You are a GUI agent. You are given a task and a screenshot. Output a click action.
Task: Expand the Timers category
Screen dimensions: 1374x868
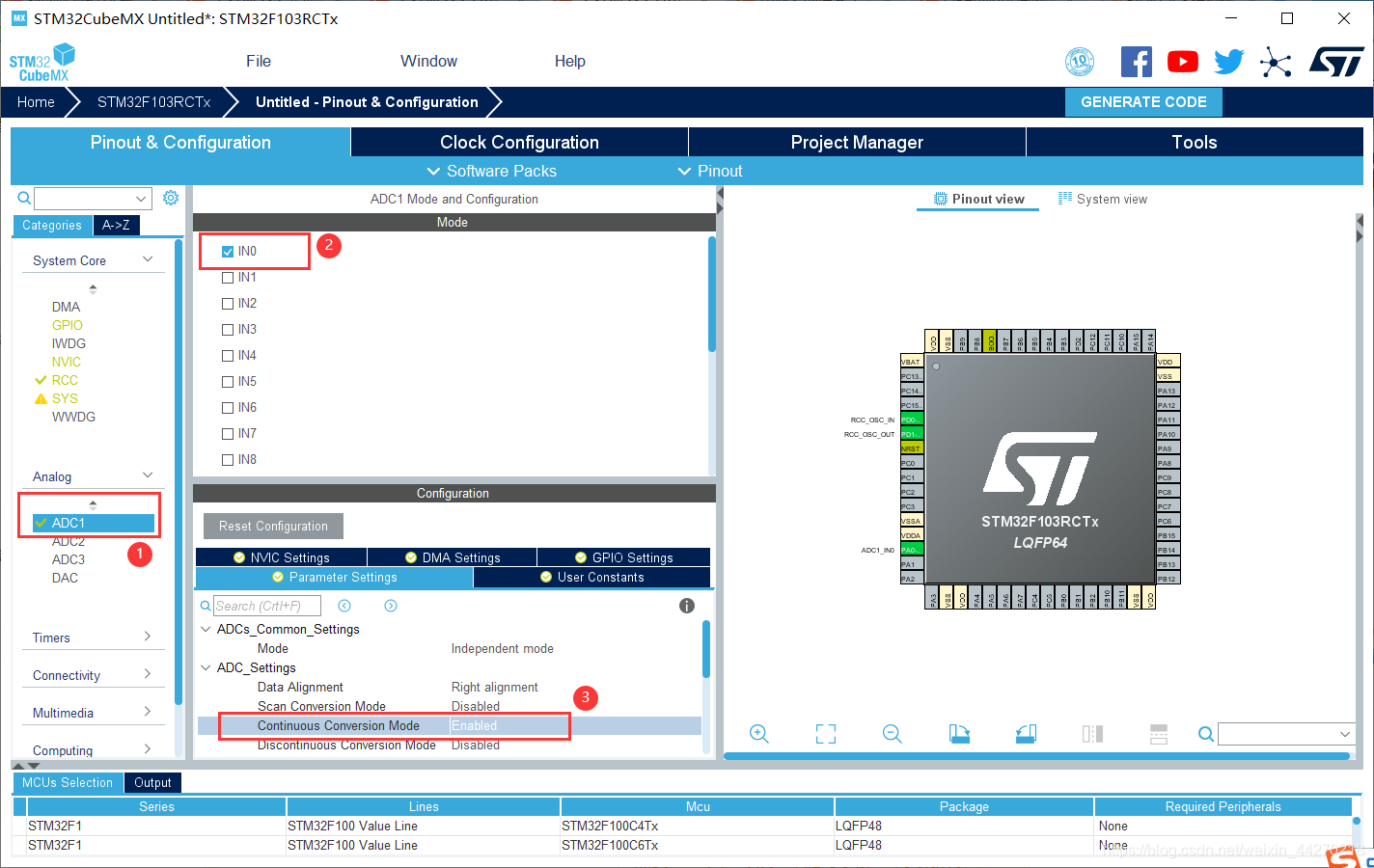148,637
